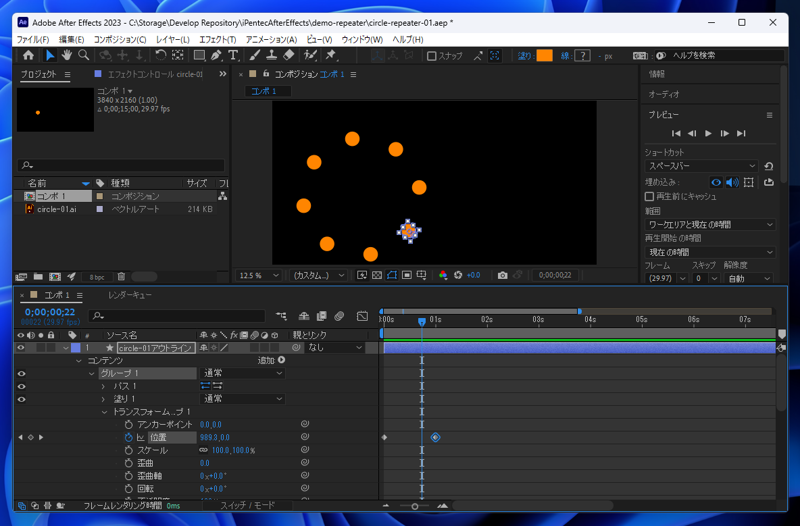Viewport: 800px width, 526px height.
Task: Delete selected project item with trash icon
Action: point(121,277)
